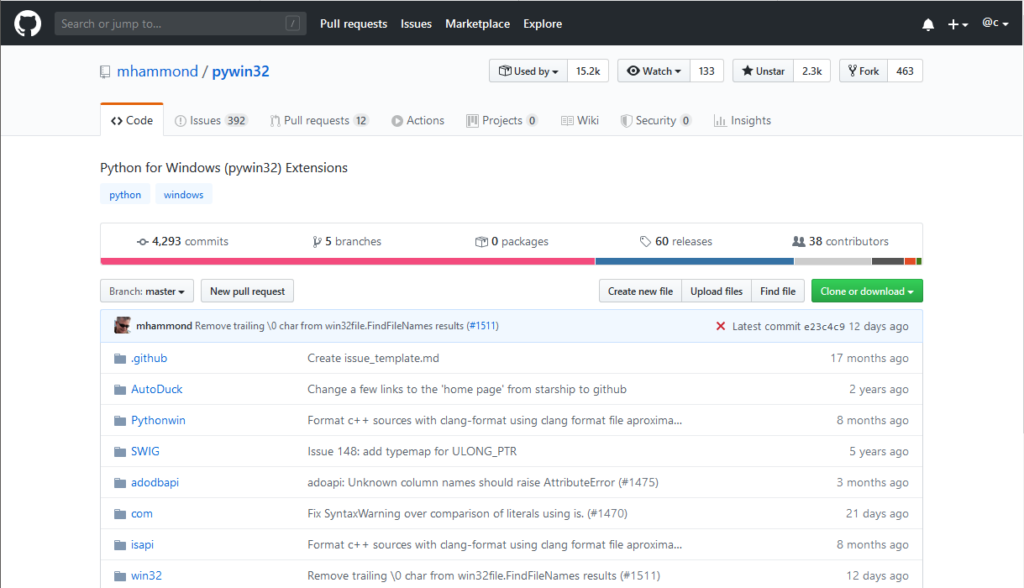The width and height of the screenshot is (1024, 588).
Task: Click the blue segment of the language bar
Action: coord(695,261)
